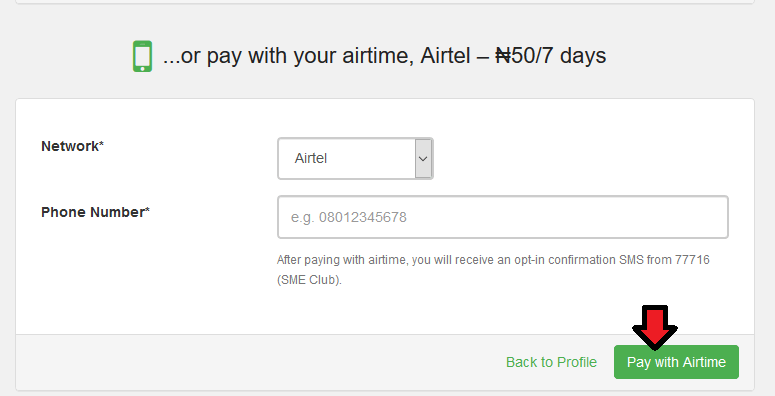The height and width of the screenshot is (396, 775).
Task: Submit with the Pay with Airtime button
Action: coord(676,362)
